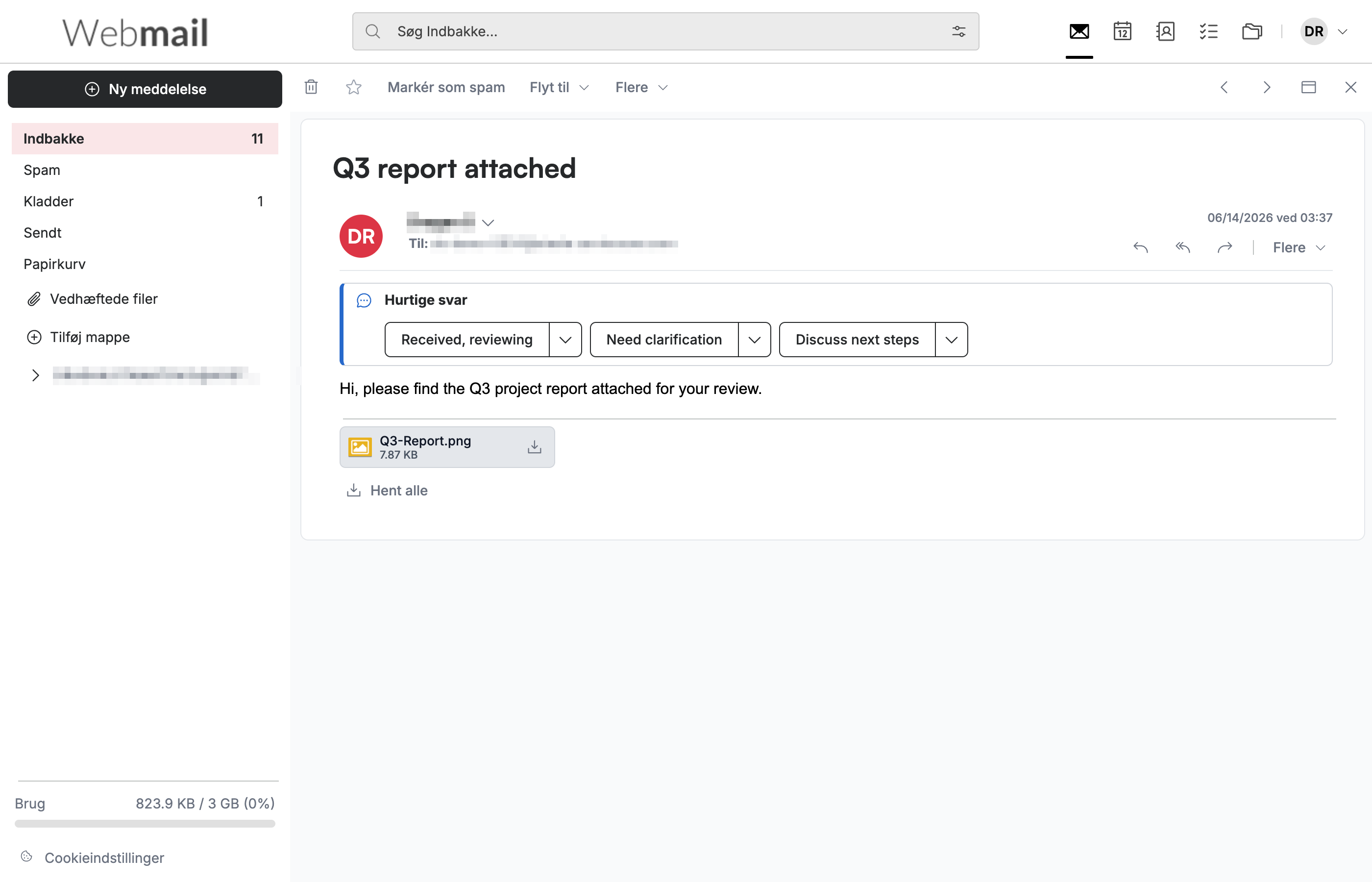Expand sender details chevron

(488, 222)
